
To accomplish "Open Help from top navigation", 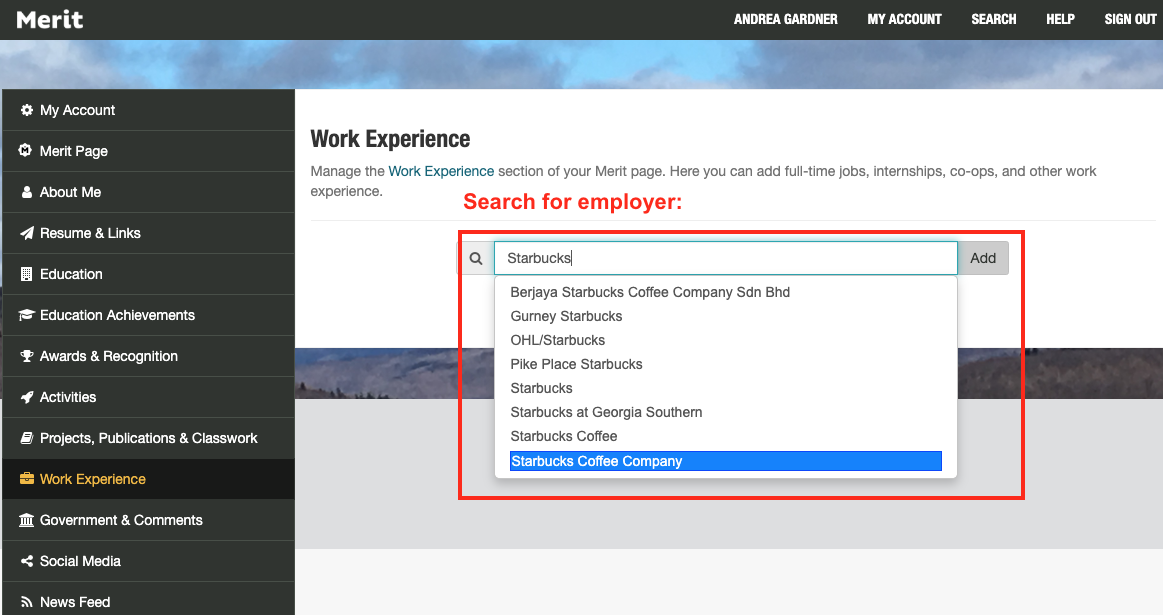I will [x=1060, y=19].
